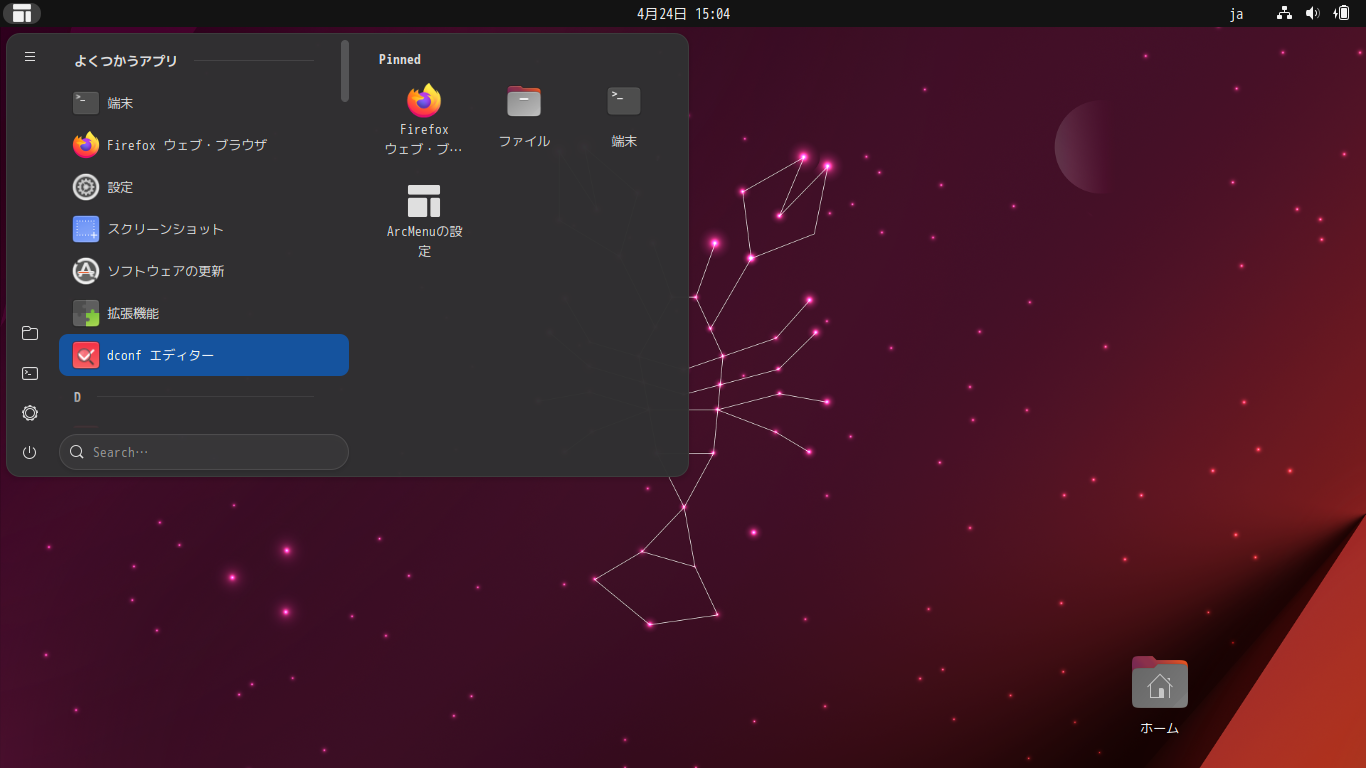Click the D alphabet section header
The image size is (1366, 768).
click(77, 397)
